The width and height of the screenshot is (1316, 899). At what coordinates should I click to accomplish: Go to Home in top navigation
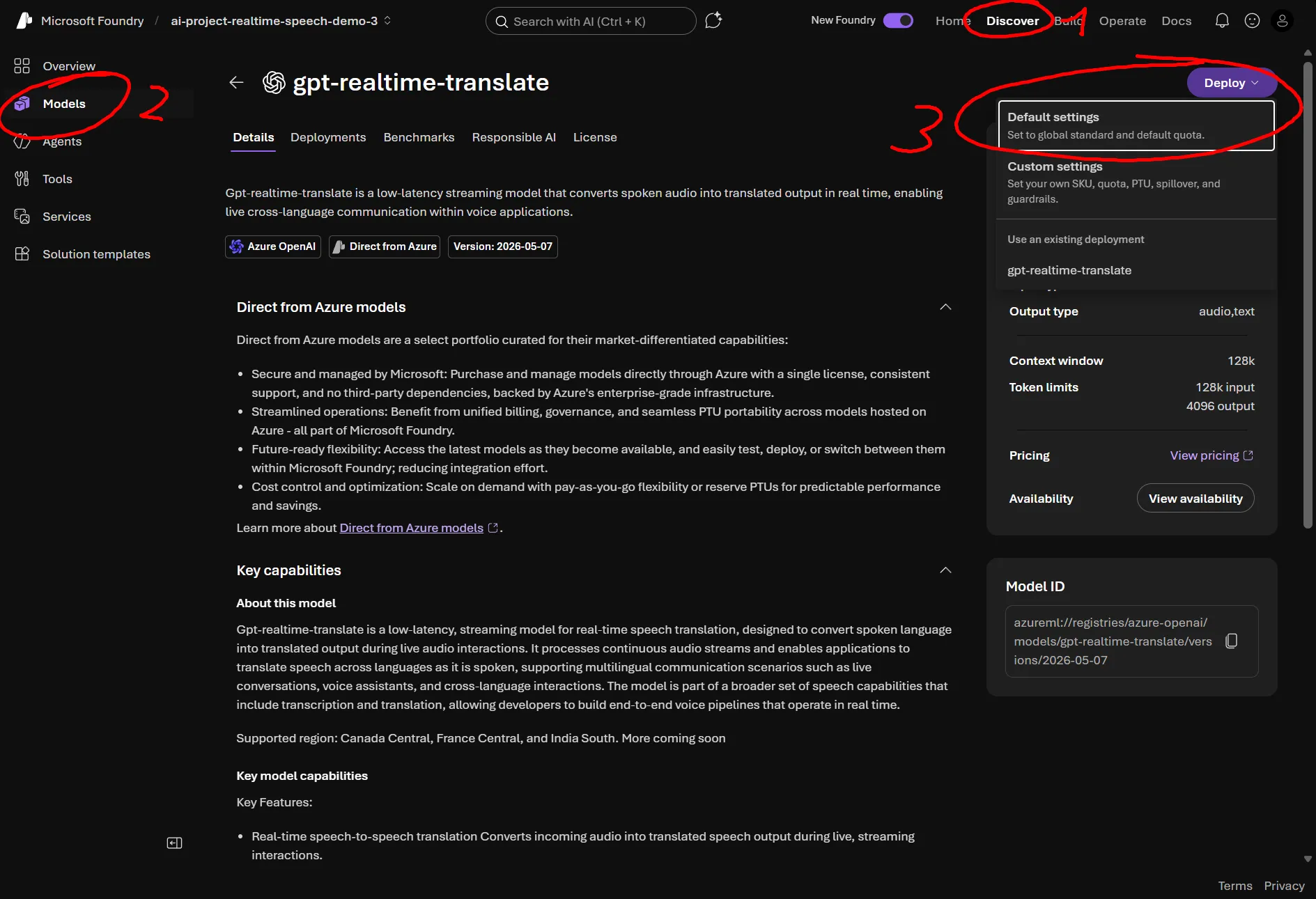[952, 21]
